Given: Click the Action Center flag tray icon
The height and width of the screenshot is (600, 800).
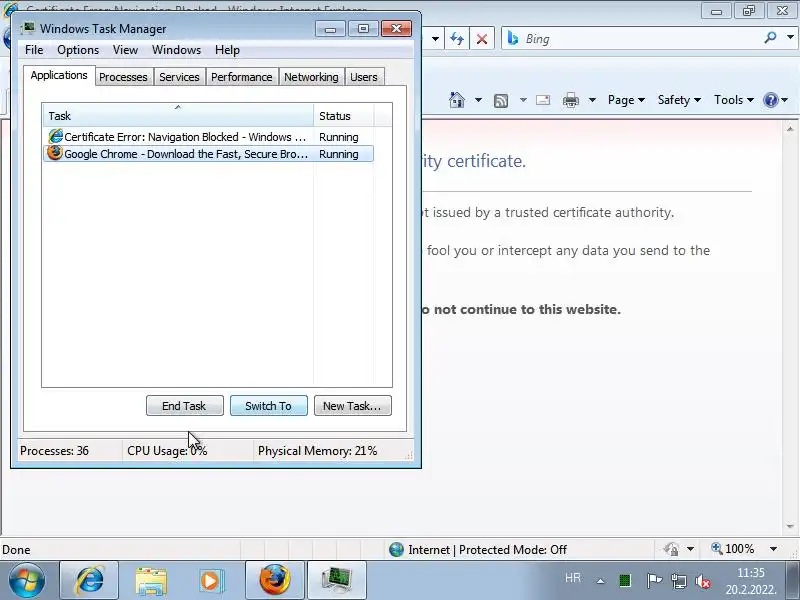Looking at the screenshot, I should click(x=654, y=581).
